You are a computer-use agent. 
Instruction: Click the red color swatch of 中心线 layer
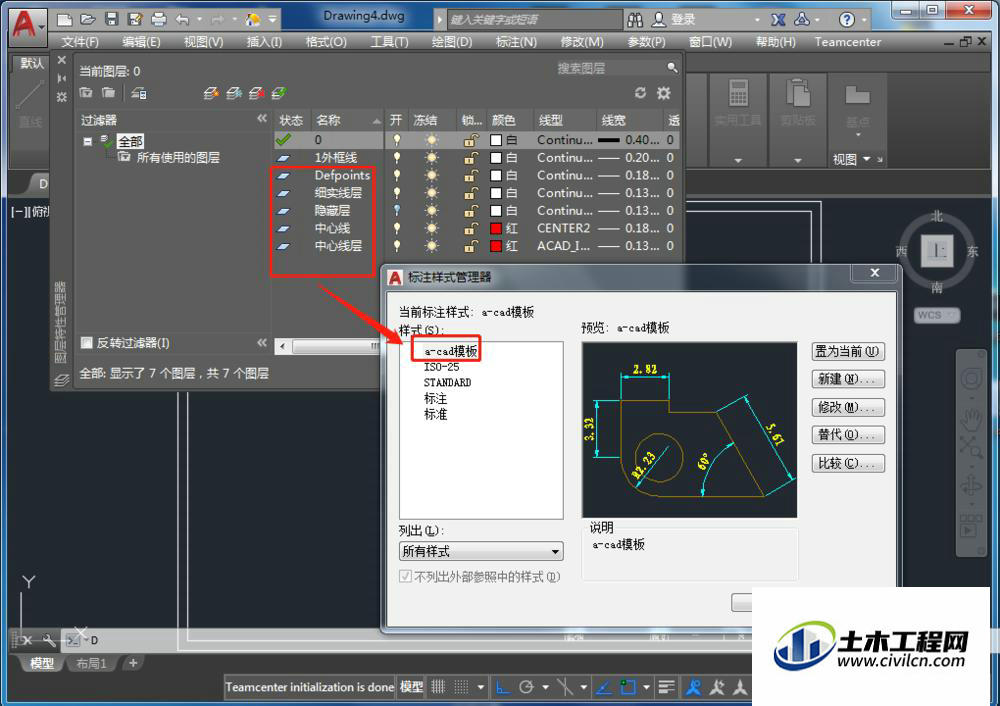tap(496, 228)
